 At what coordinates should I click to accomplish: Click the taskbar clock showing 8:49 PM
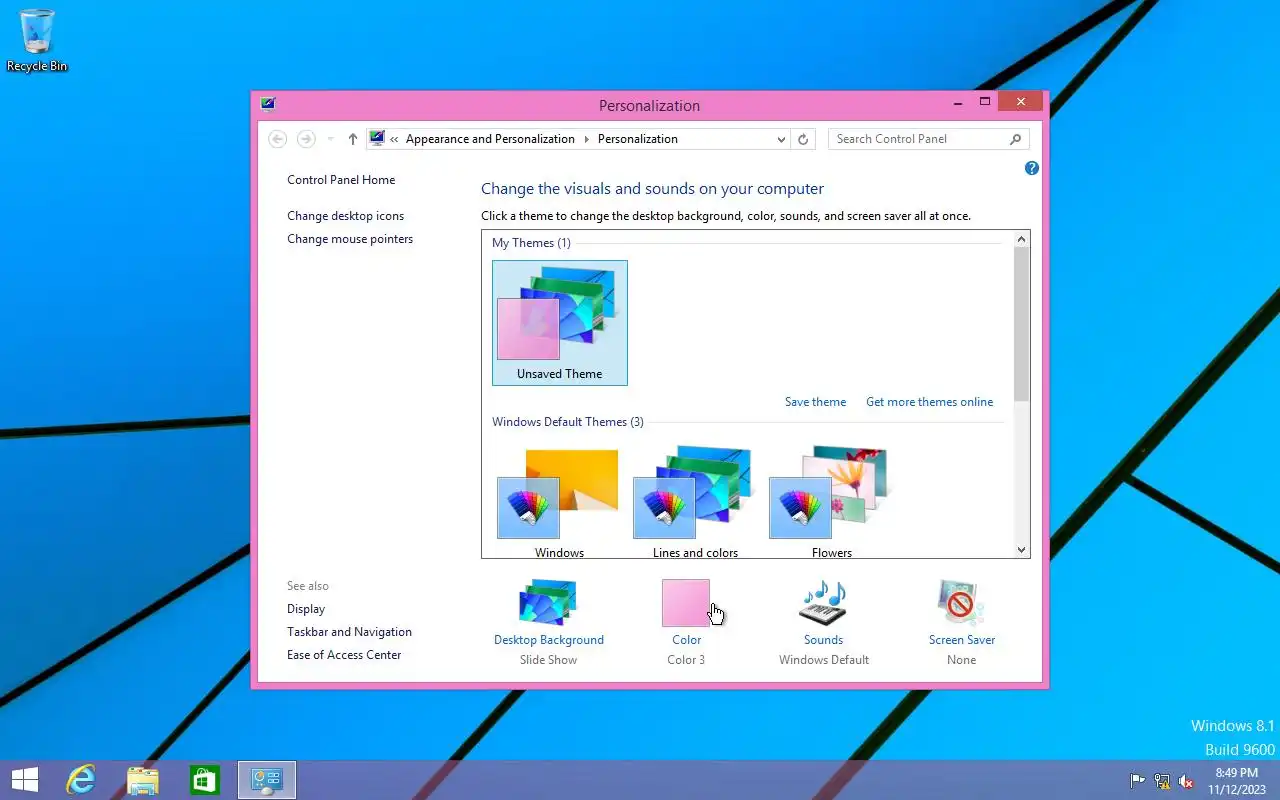tap(1236, 781)
